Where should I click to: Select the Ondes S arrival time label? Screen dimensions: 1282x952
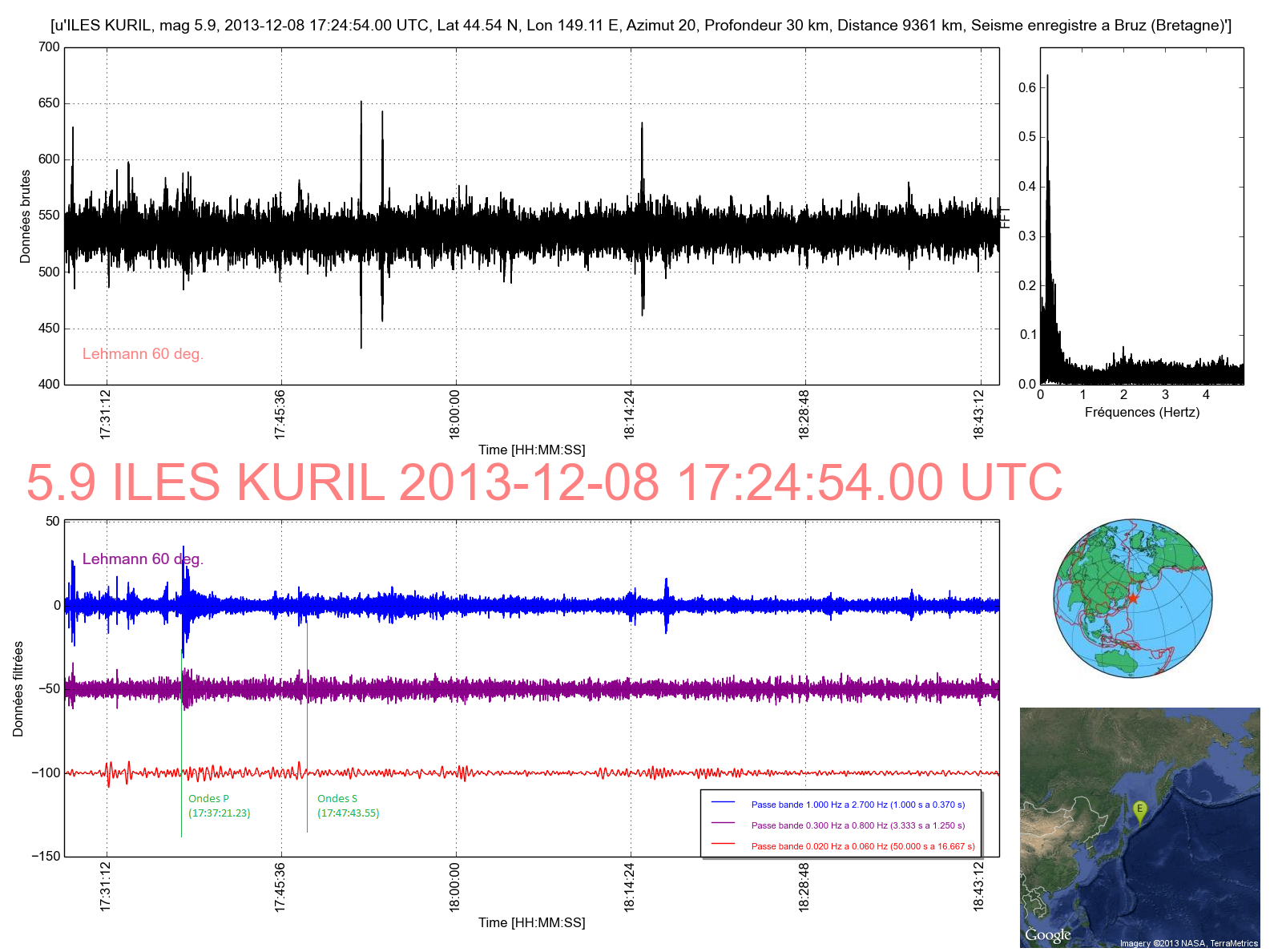tap(348, 813)
